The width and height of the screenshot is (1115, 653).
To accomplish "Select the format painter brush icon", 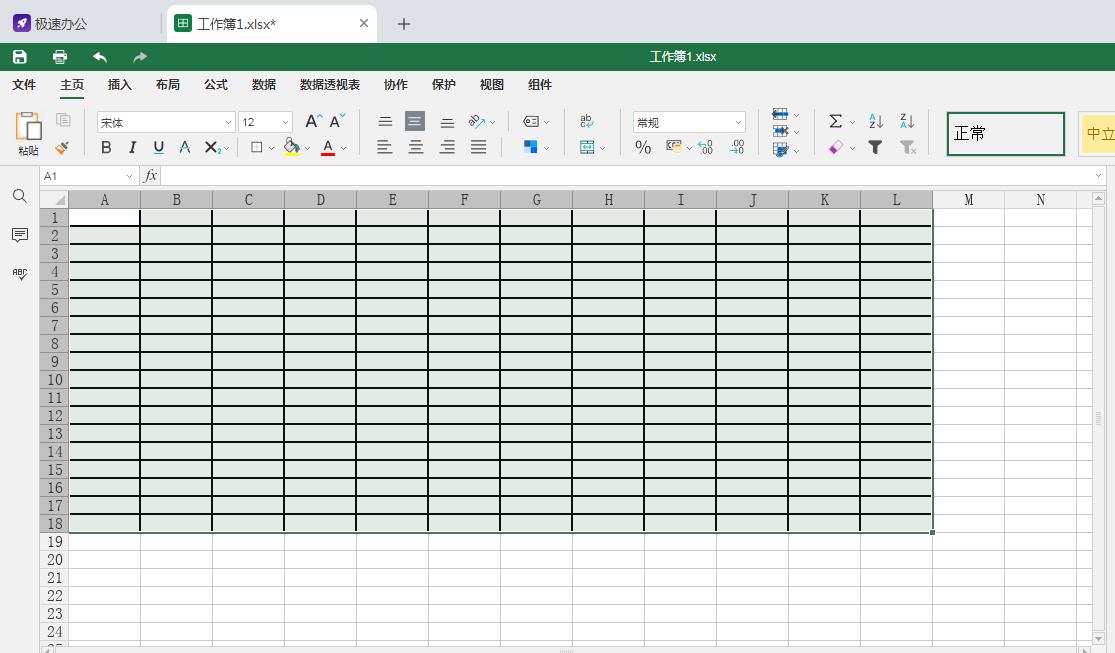I will coord(61,148).
